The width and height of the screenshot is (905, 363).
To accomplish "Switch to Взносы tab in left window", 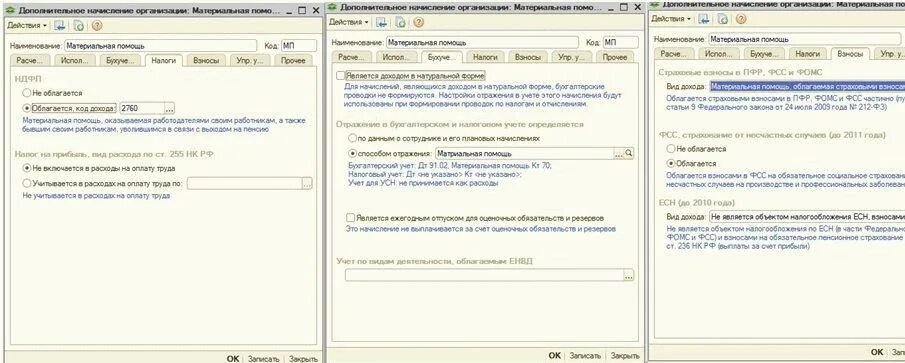I will tap(206, 60).
